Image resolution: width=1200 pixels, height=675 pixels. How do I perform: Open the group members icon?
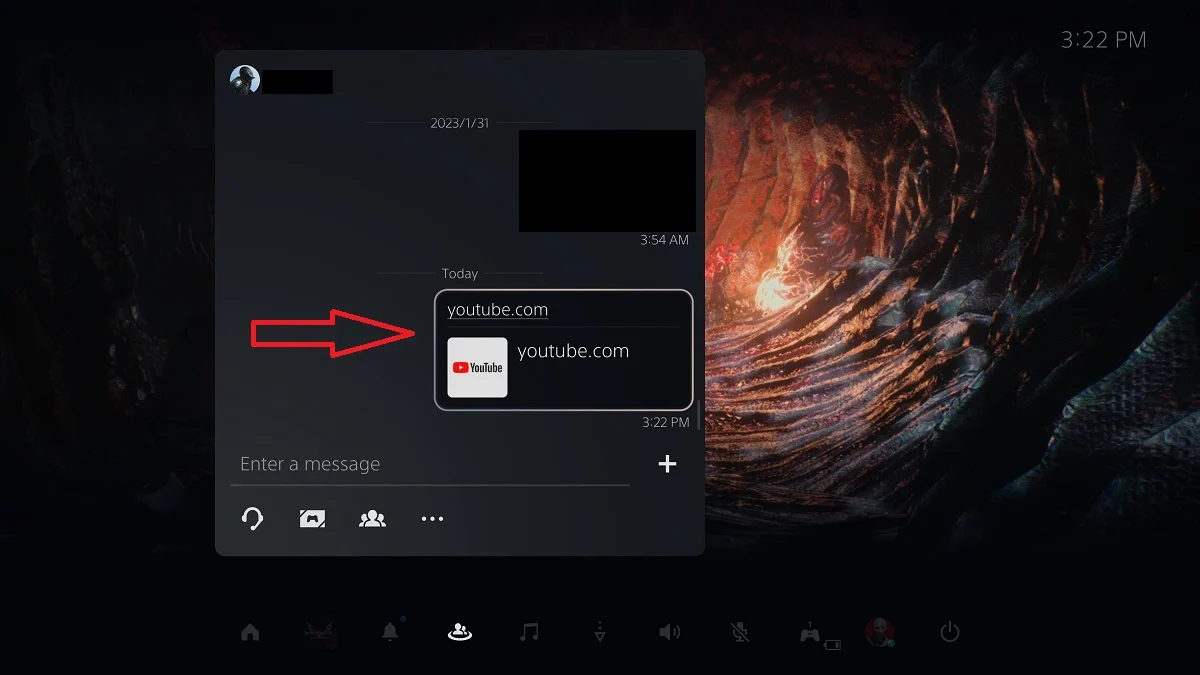point(372,518)
